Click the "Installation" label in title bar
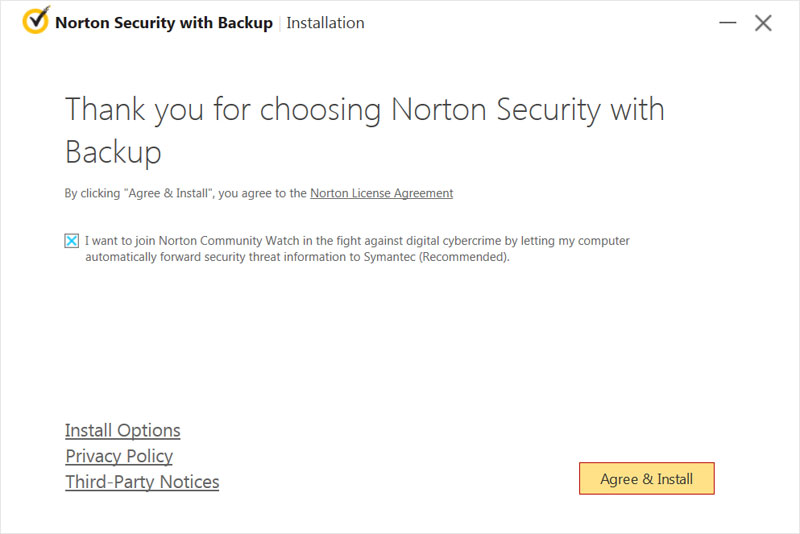 [325, 22]
